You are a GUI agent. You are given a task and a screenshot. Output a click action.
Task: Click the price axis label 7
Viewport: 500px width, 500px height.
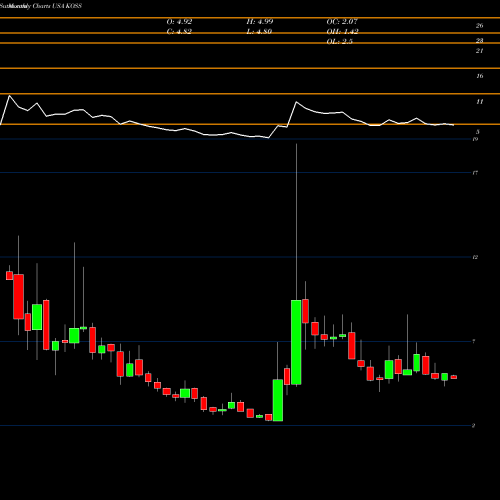click(x=474, y=341)
